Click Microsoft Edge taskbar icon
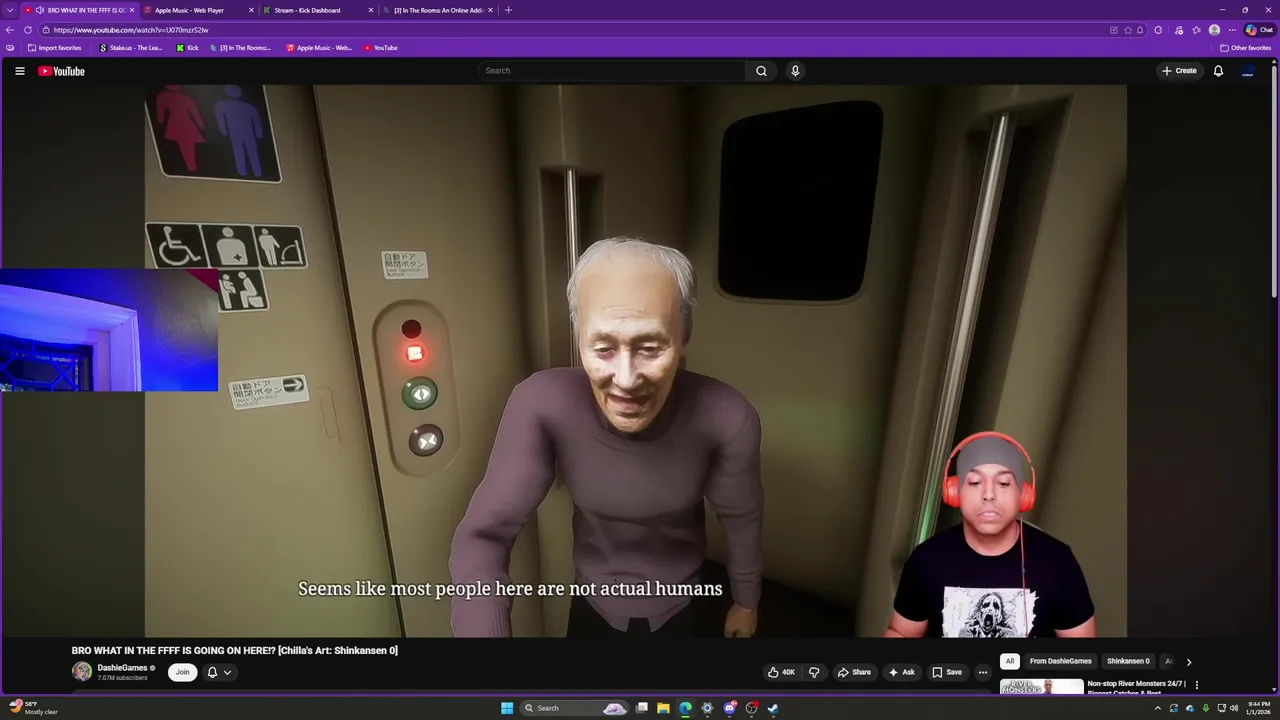1280x720 pixels. point(685,708)
